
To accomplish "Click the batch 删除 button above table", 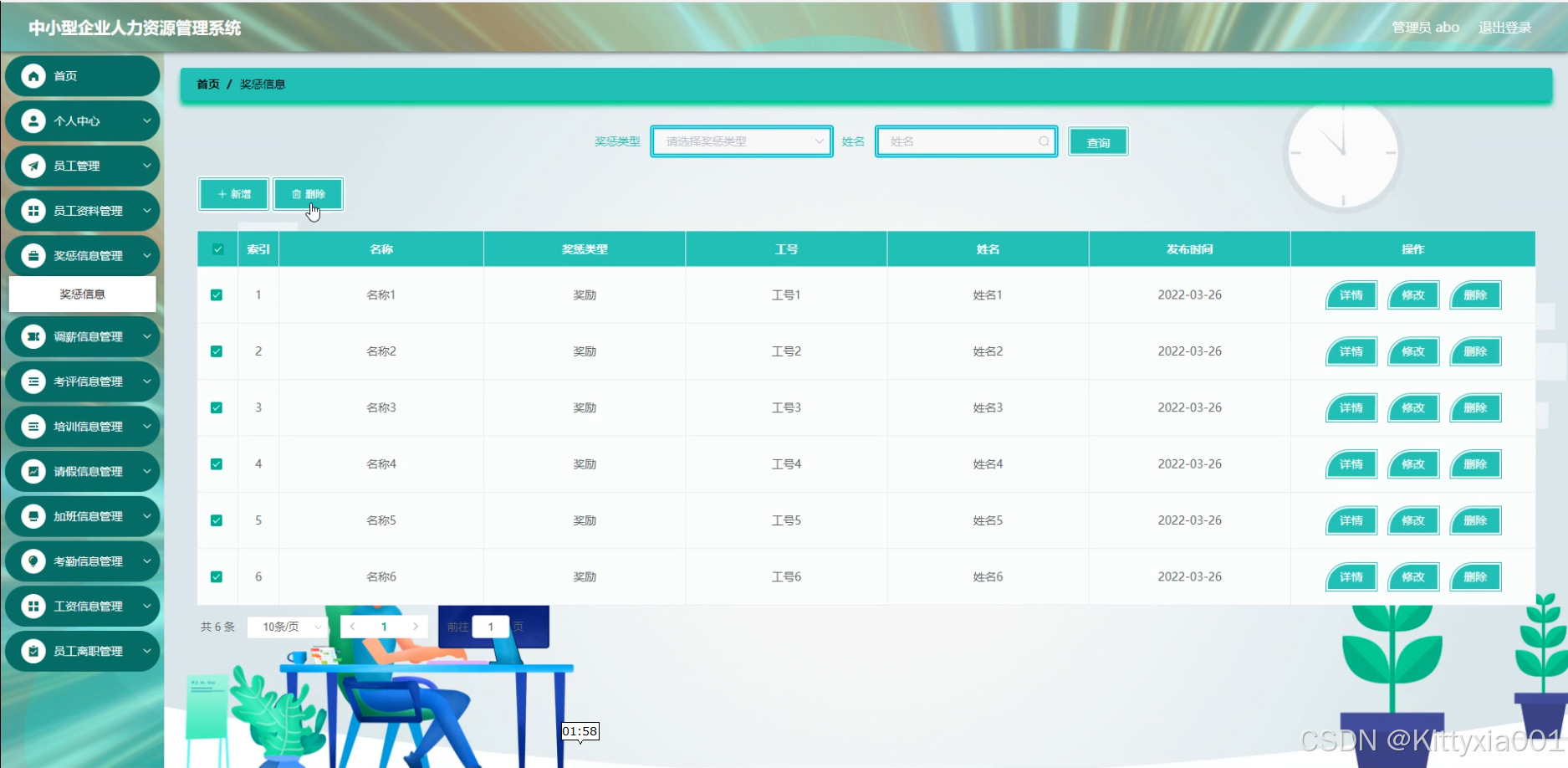I will (309, 194).
